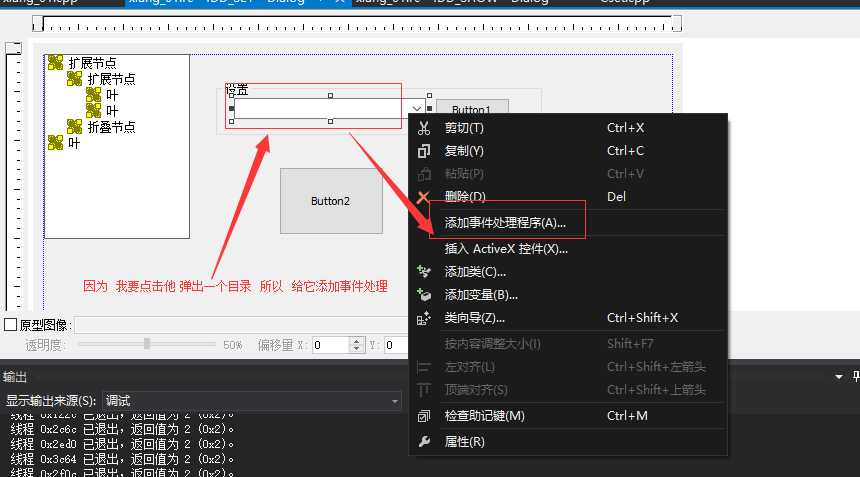Click output line containing 0x2ed0

point(122,444)
